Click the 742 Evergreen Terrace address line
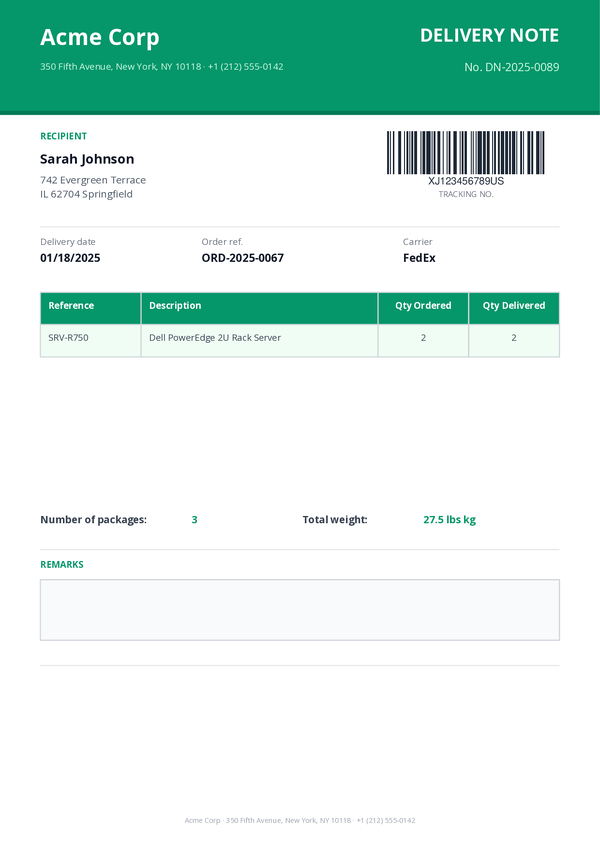Image resolution: width=600 pixels, height=849 pixels. pyautogui.click(x=93, y=180)
